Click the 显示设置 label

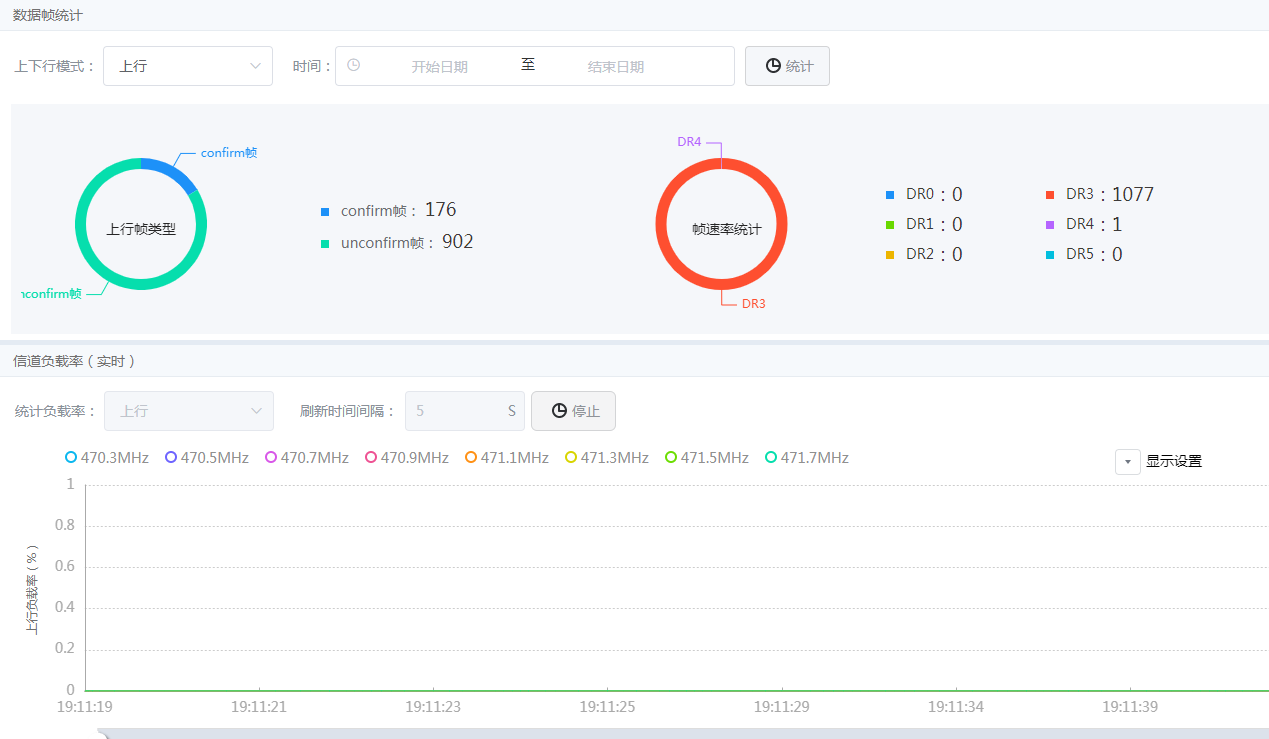[1174, 461]
